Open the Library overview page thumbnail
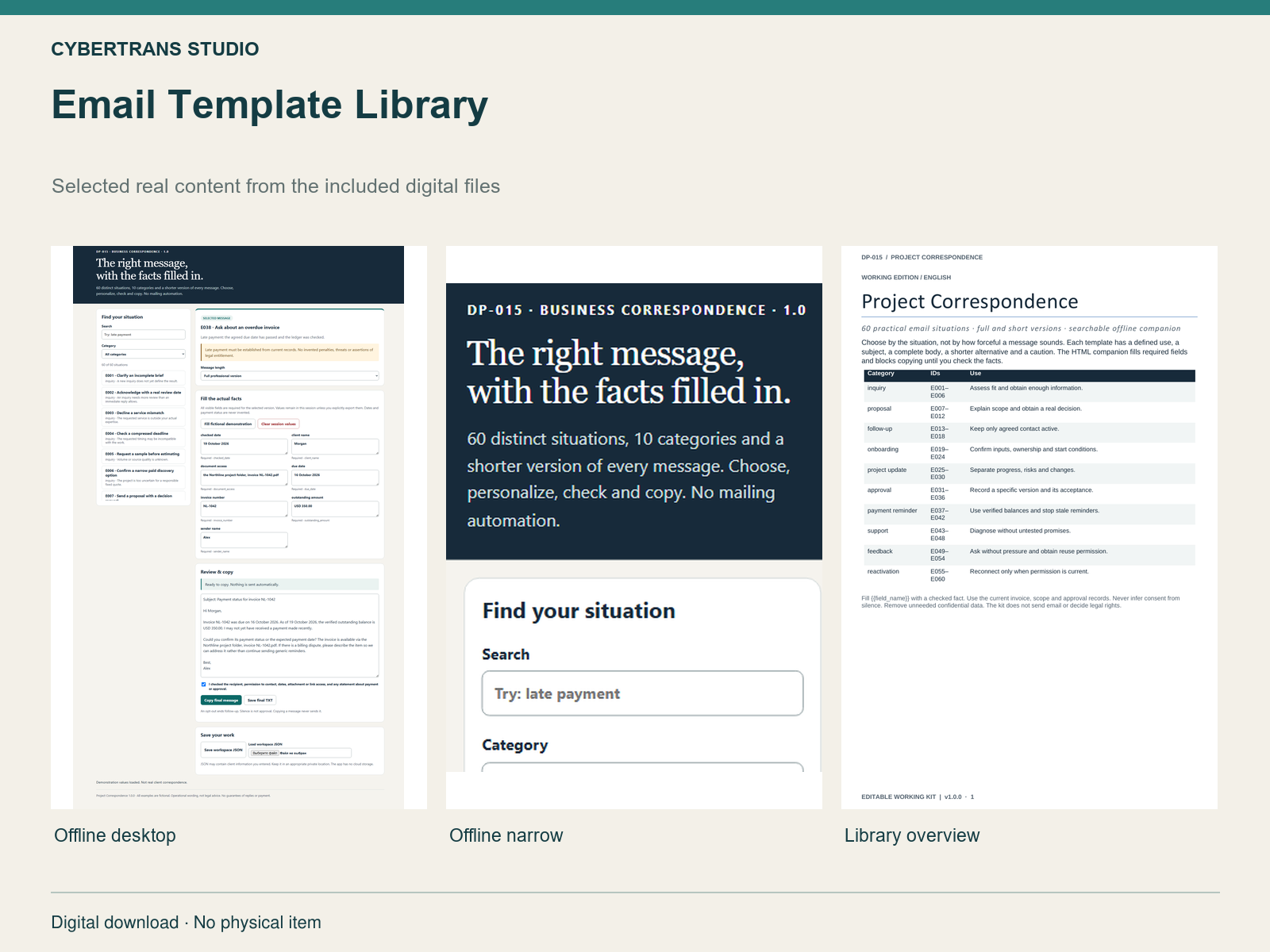The width and height of the screenshot is (1270, 952). tap(1029, 528)
